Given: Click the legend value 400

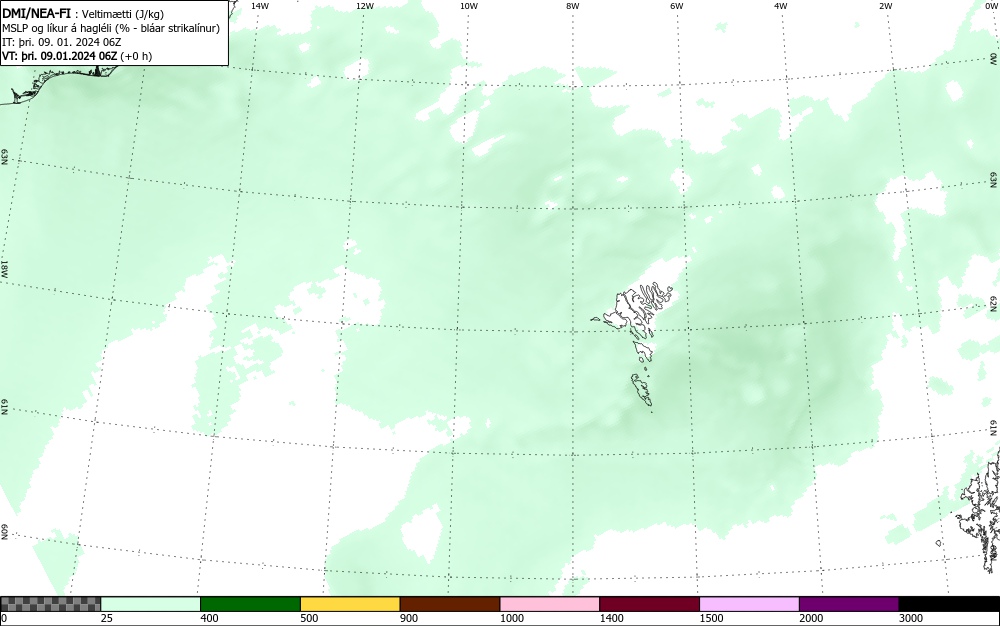Looking at the screenshot, I should pos(209,618).
